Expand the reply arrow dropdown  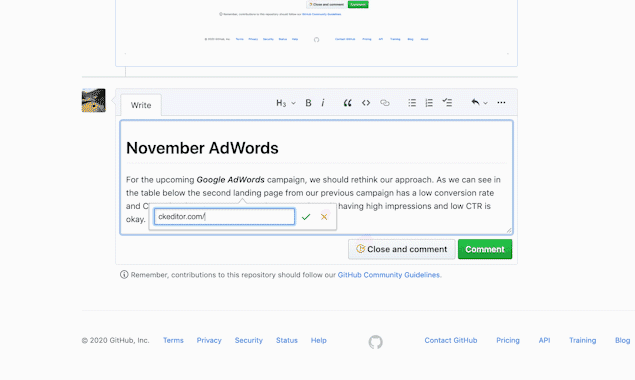[485, 103]
